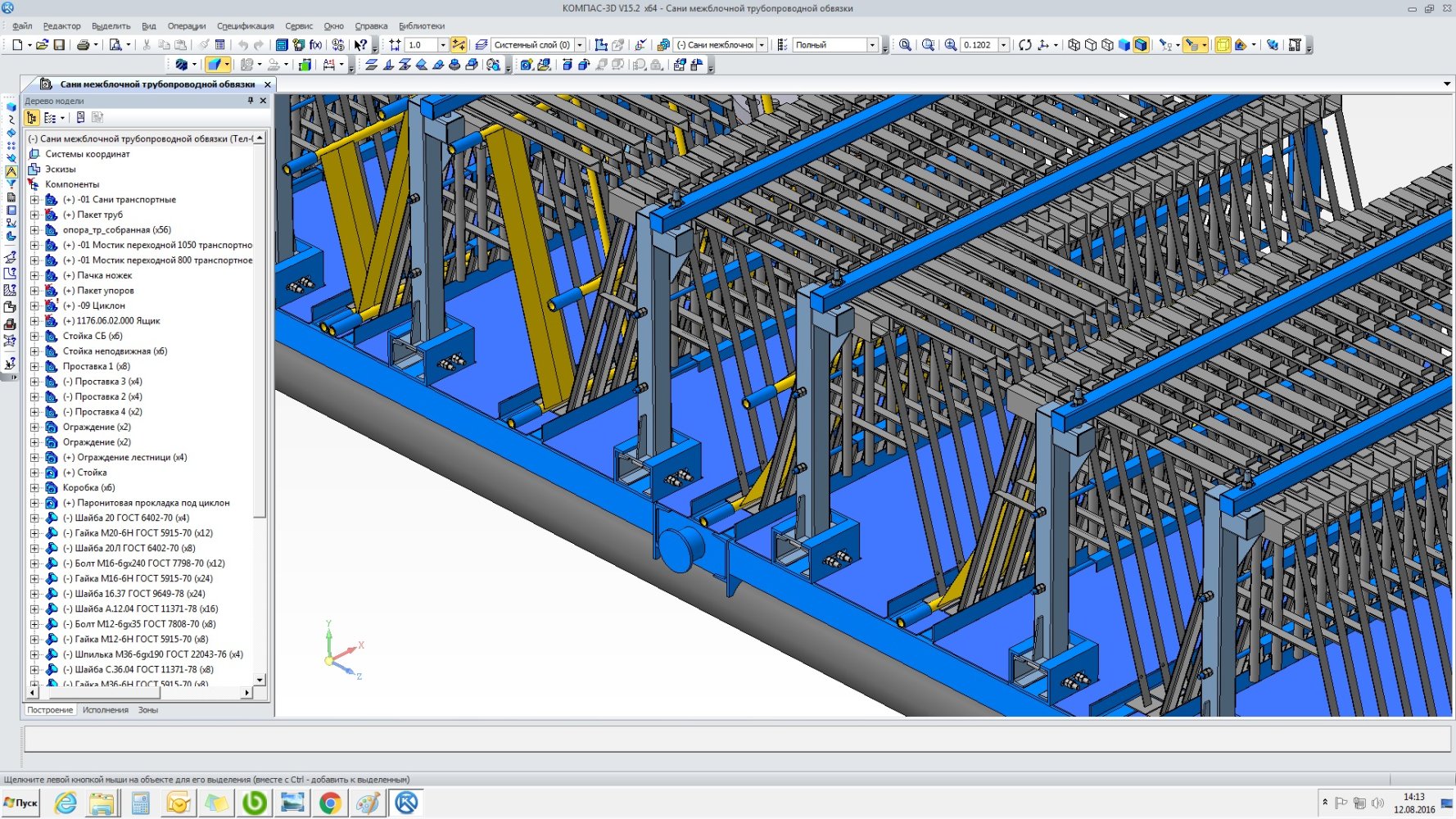Screen dimensions: 1456x819
Task: Open the zoom scale 0.1202 dropdown
Action: (1004, 45)
